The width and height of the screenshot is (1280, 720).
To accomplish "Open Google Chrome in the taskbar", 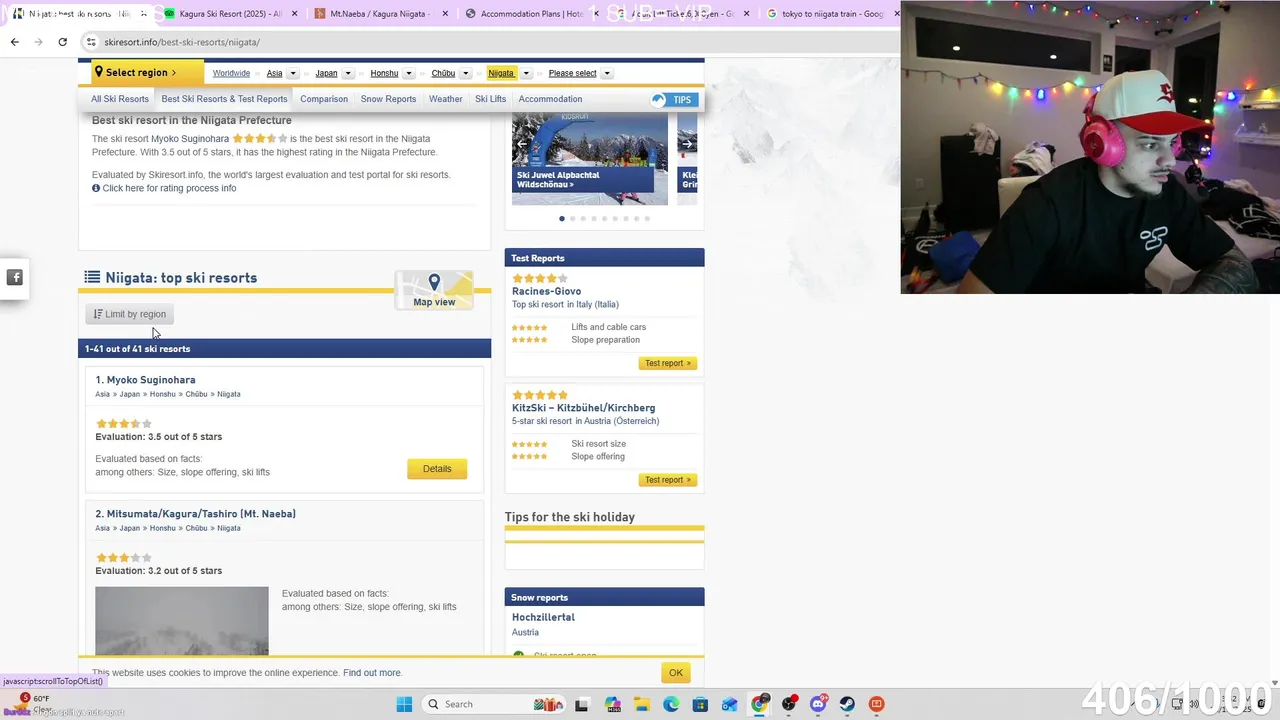I will pos(759,704).
